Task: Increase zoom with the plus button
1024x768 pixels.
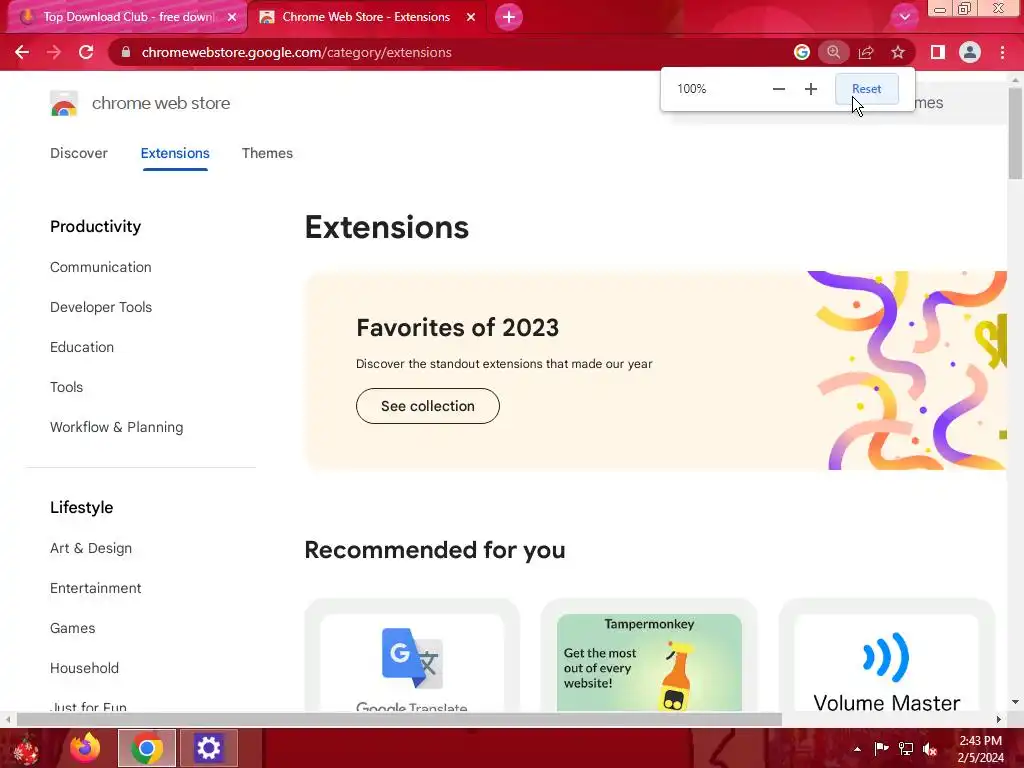Action: tap(810, 89)
